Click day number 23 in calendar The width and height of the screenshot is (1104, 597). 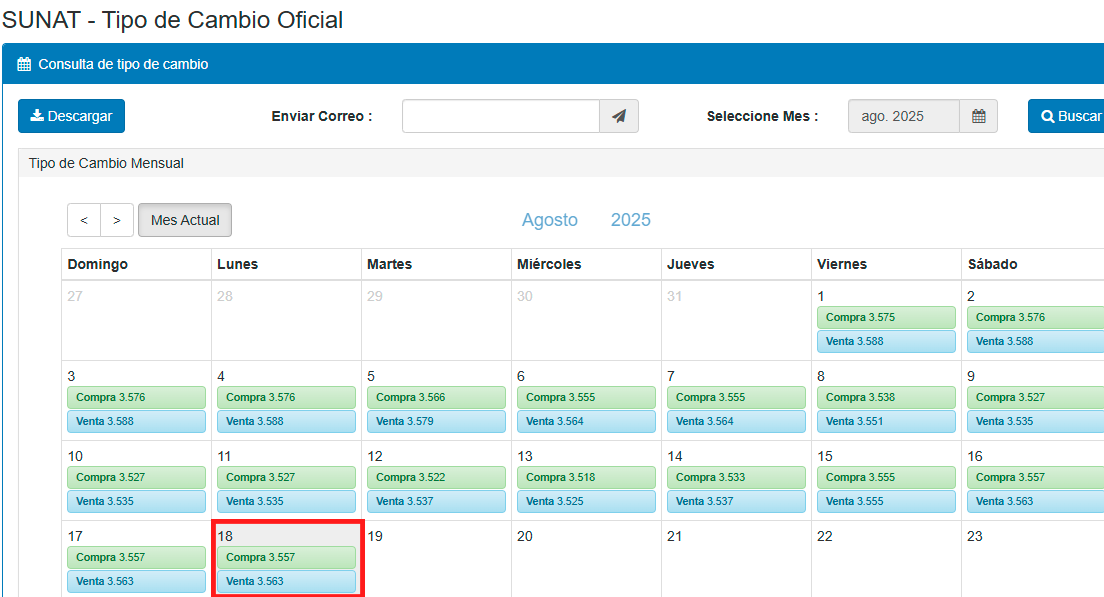click(x=974, y=536)
